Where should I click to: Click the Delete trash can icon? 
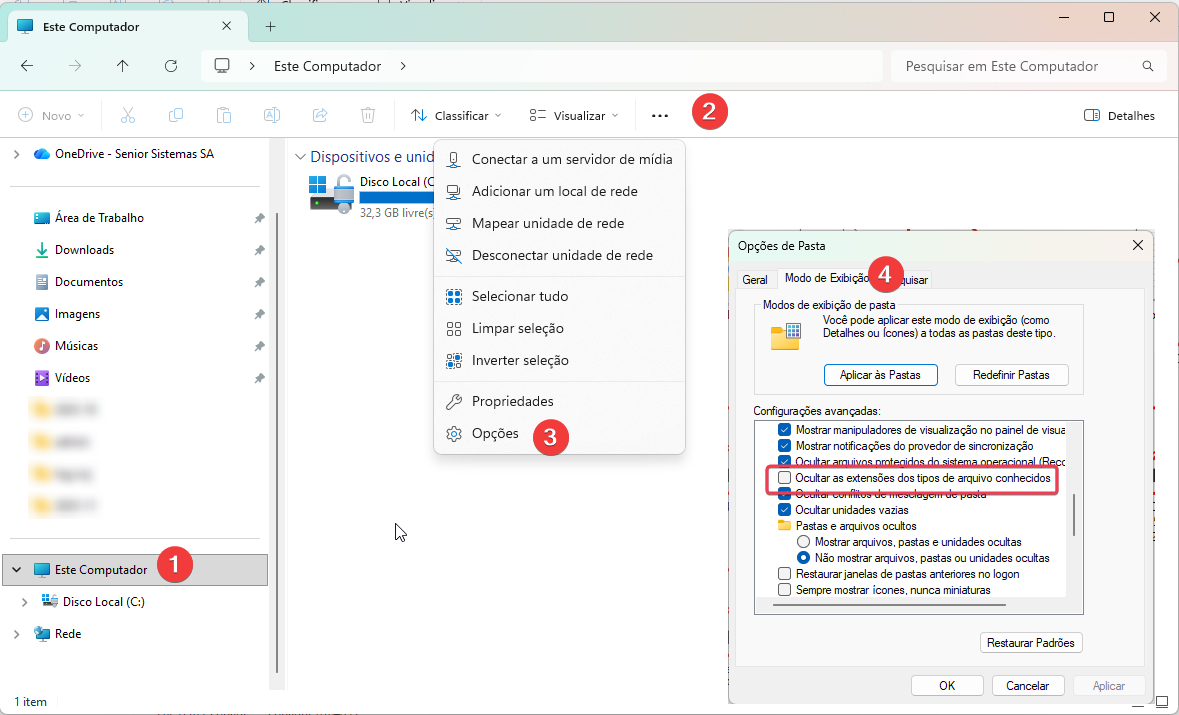click(368, 115)
